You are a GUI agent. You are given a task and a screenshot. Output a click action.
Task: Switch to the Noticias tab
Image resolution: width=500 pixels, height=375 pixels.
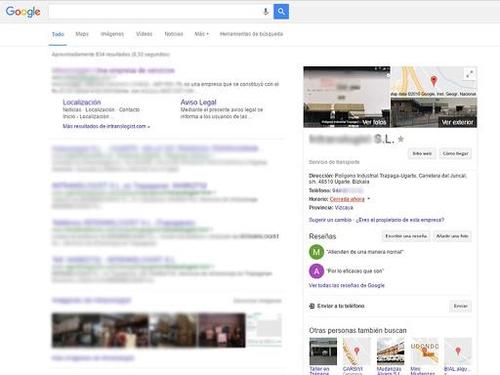coord(174,34)
